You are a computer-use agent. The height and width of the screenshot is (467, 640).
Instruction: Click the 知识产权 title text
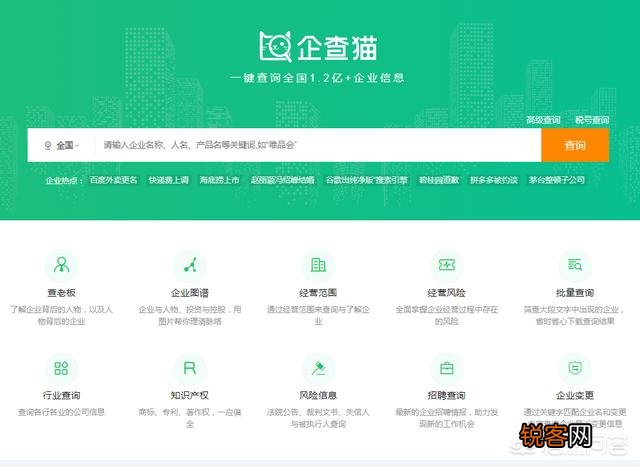190,395
